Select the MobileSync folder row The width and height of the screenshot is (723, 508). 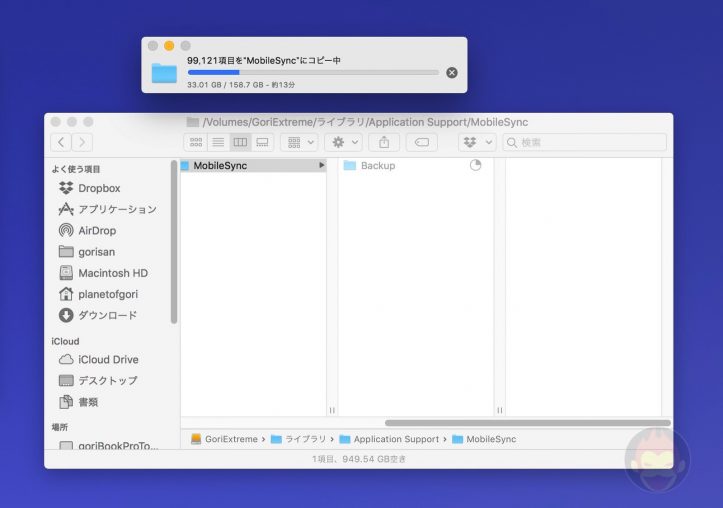[253, 165]
